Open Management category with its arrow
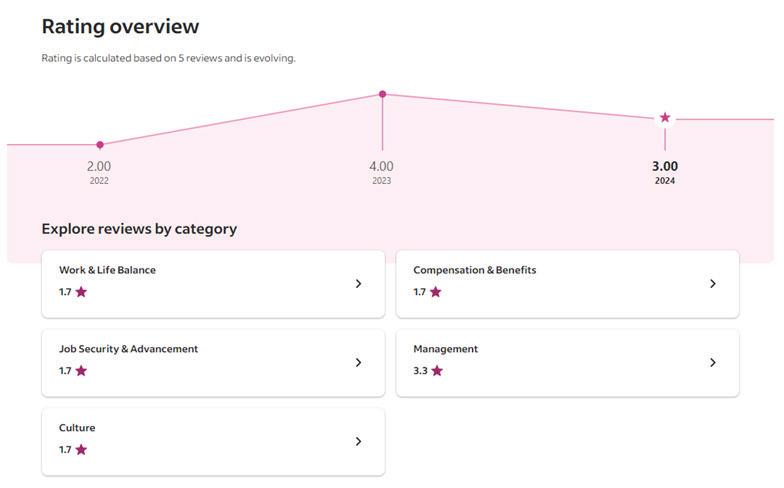 click(712, 363)
